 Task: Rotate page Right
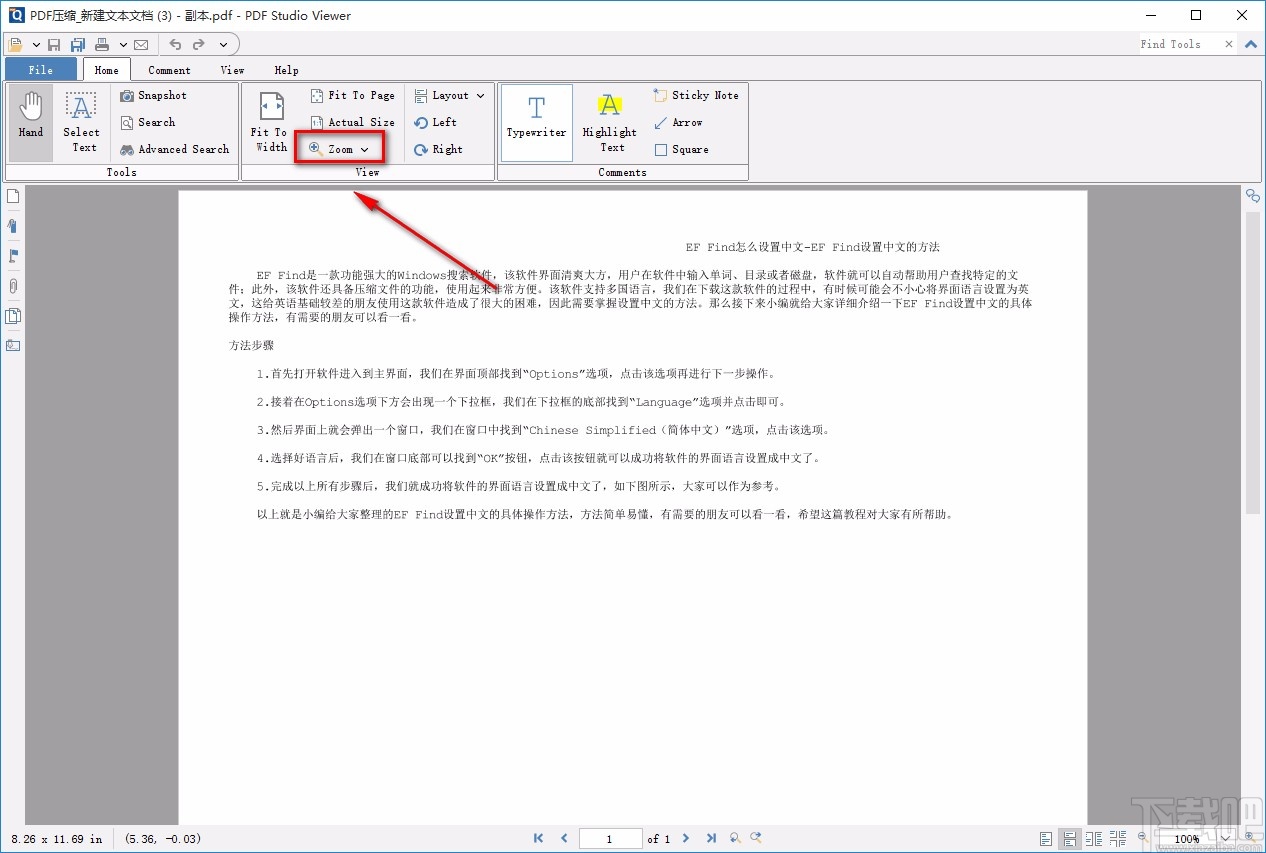(438, 150)
